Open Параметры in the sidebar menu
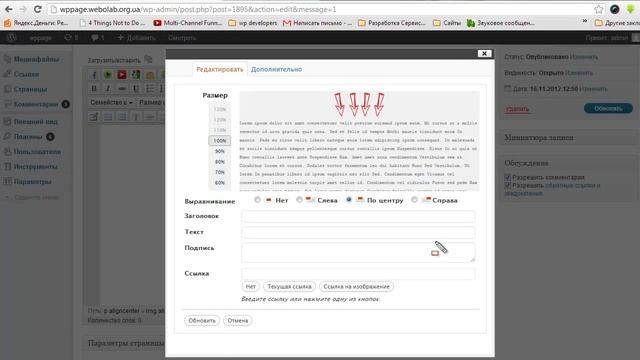Viewport: 640px width, 360px height. tap(33, 182)
